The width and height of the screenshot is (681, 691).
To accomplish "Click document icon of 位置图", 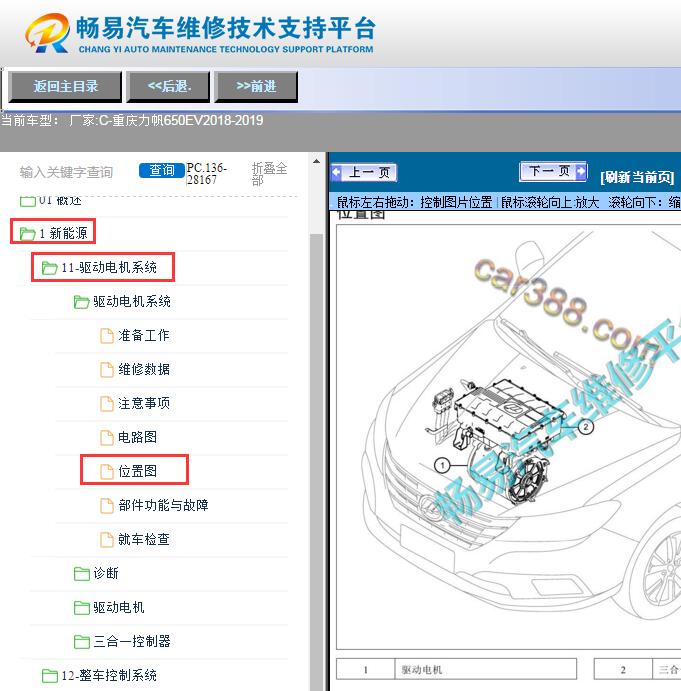I will tap(107, 472).
